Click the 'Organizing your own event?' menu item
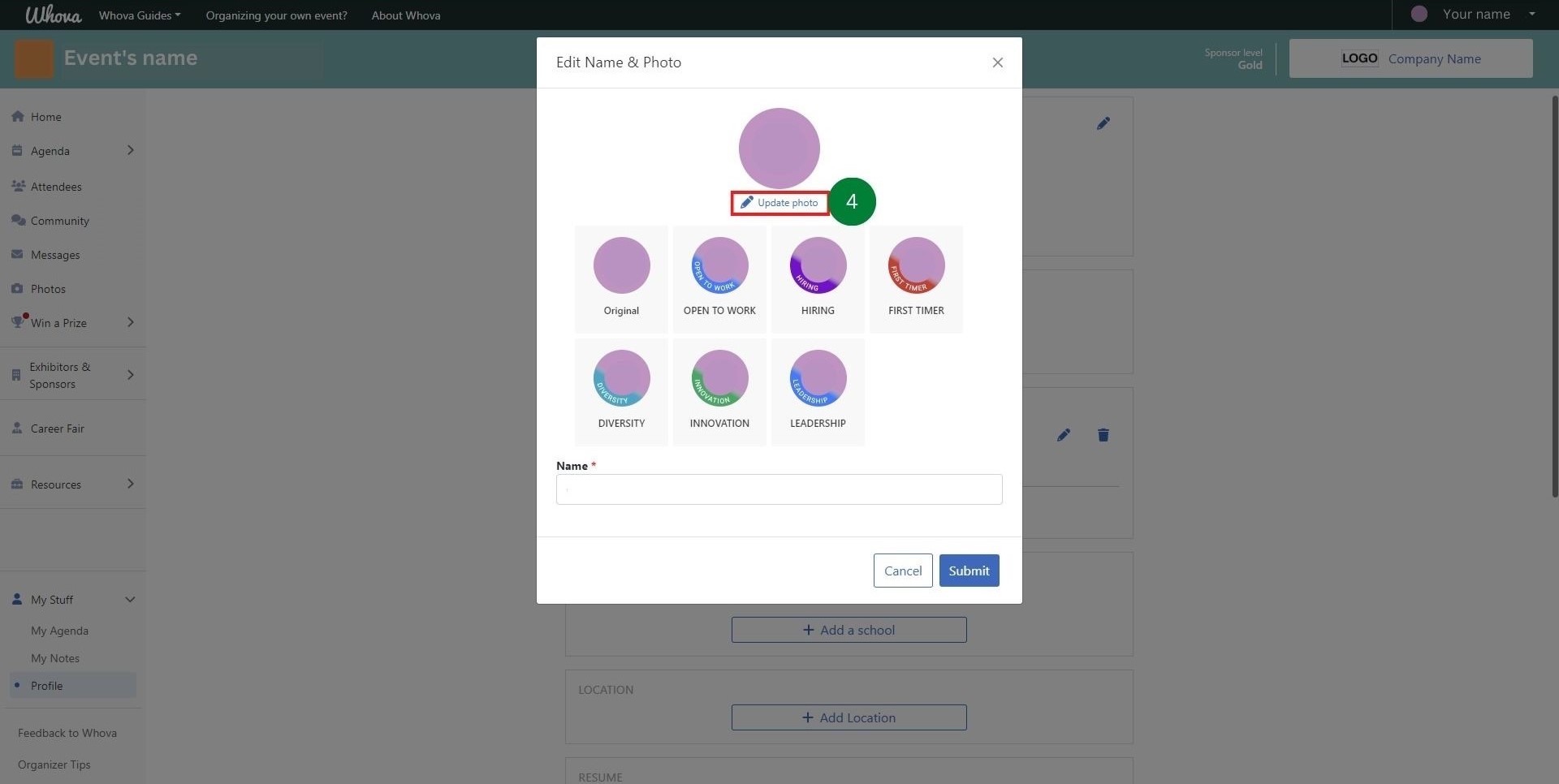The image size is (1559, 784). click(x=276, y=15)
